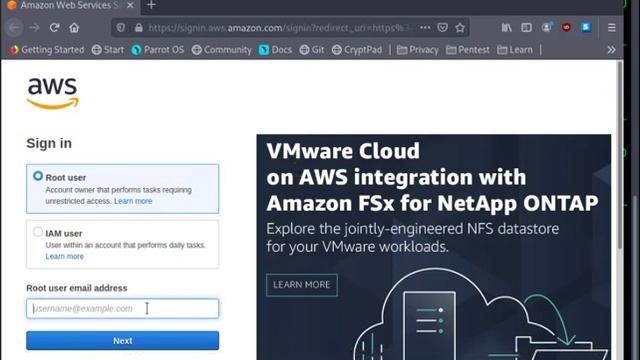
Task: Open Learn more link under IAM user
Action: (x=64, y=256)
